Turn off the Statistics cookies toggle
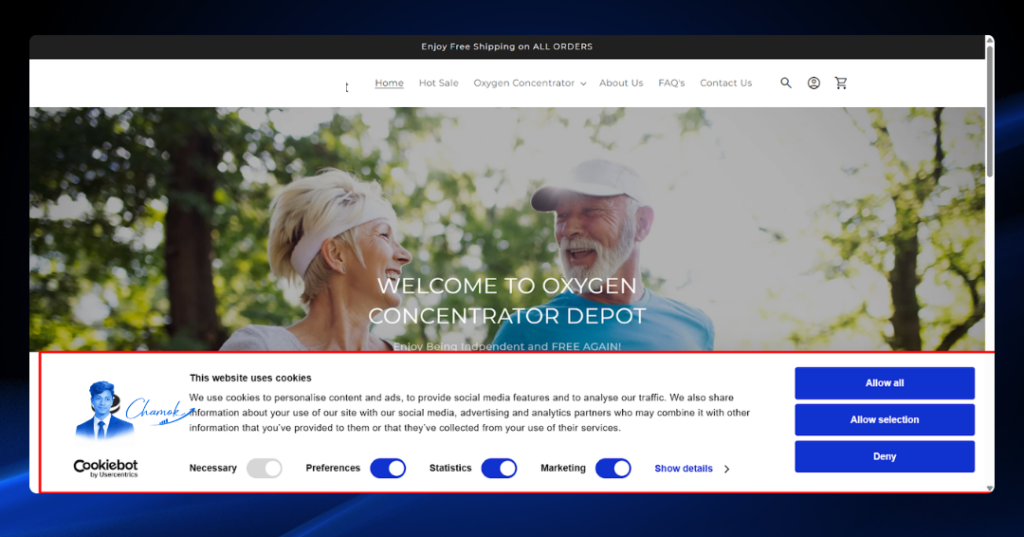 (x=499, y=468)
